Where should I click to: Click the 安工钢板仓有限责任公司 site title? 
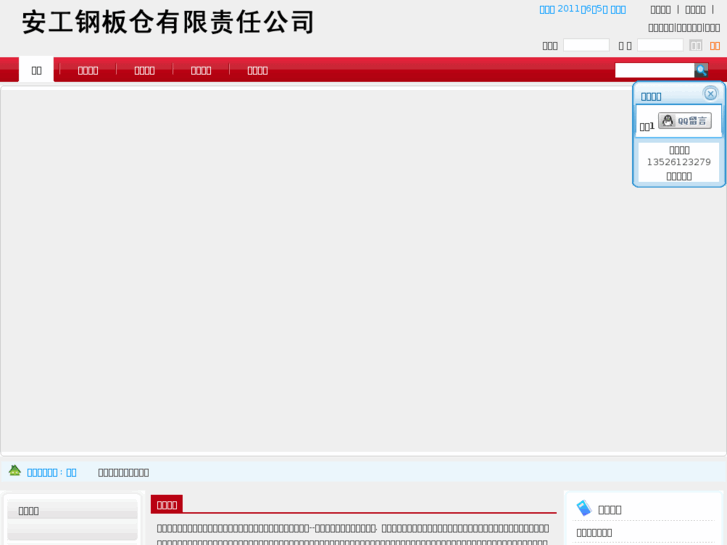[168, 22]
